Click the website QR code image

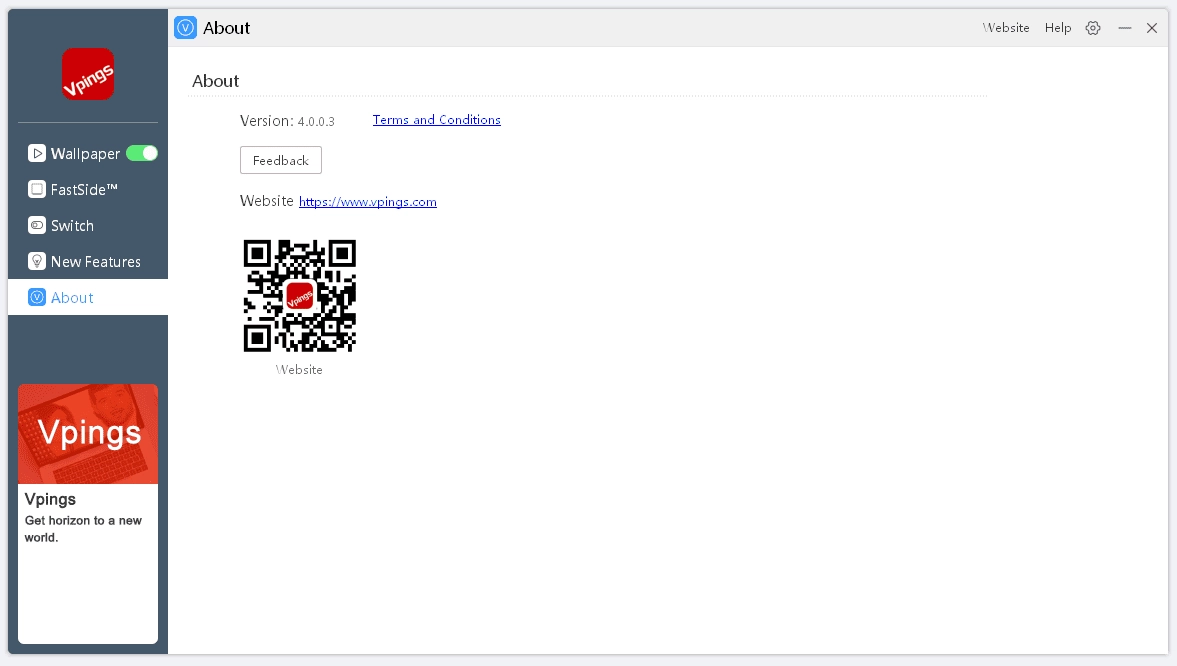pyautogui.click(x=300, y=296)
